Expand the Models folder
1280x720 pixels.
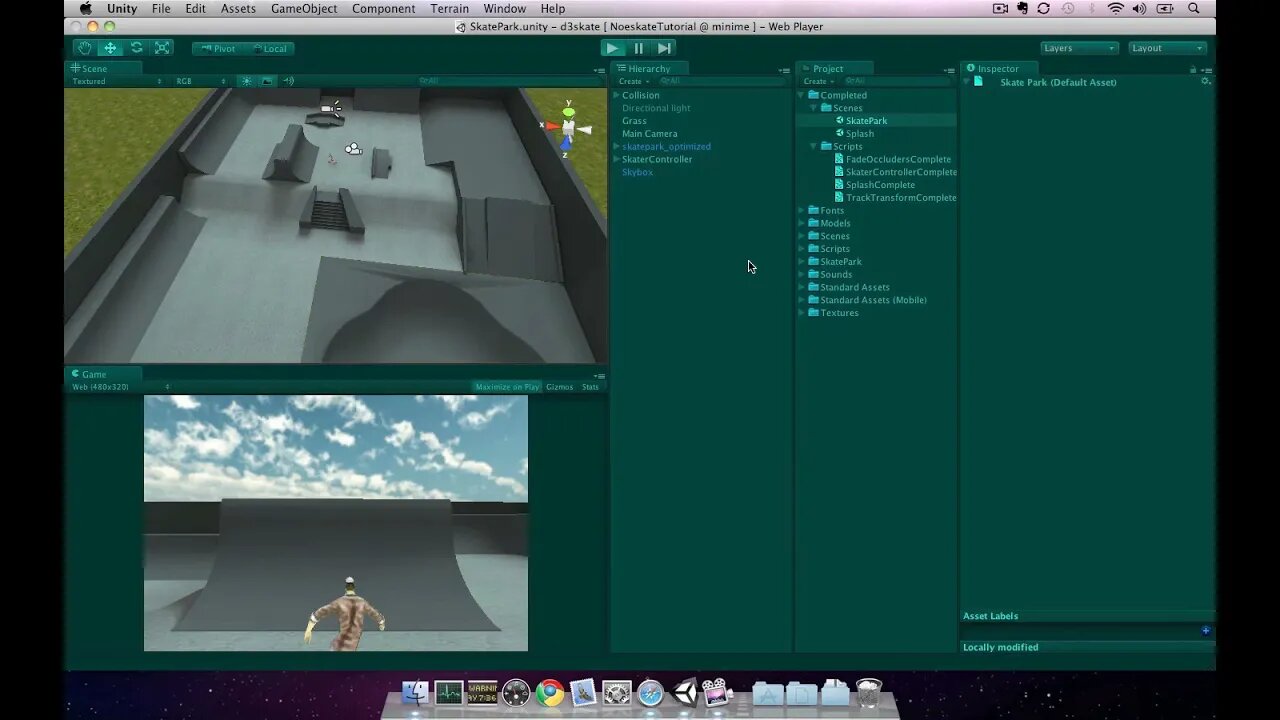[x=801, y=223]
